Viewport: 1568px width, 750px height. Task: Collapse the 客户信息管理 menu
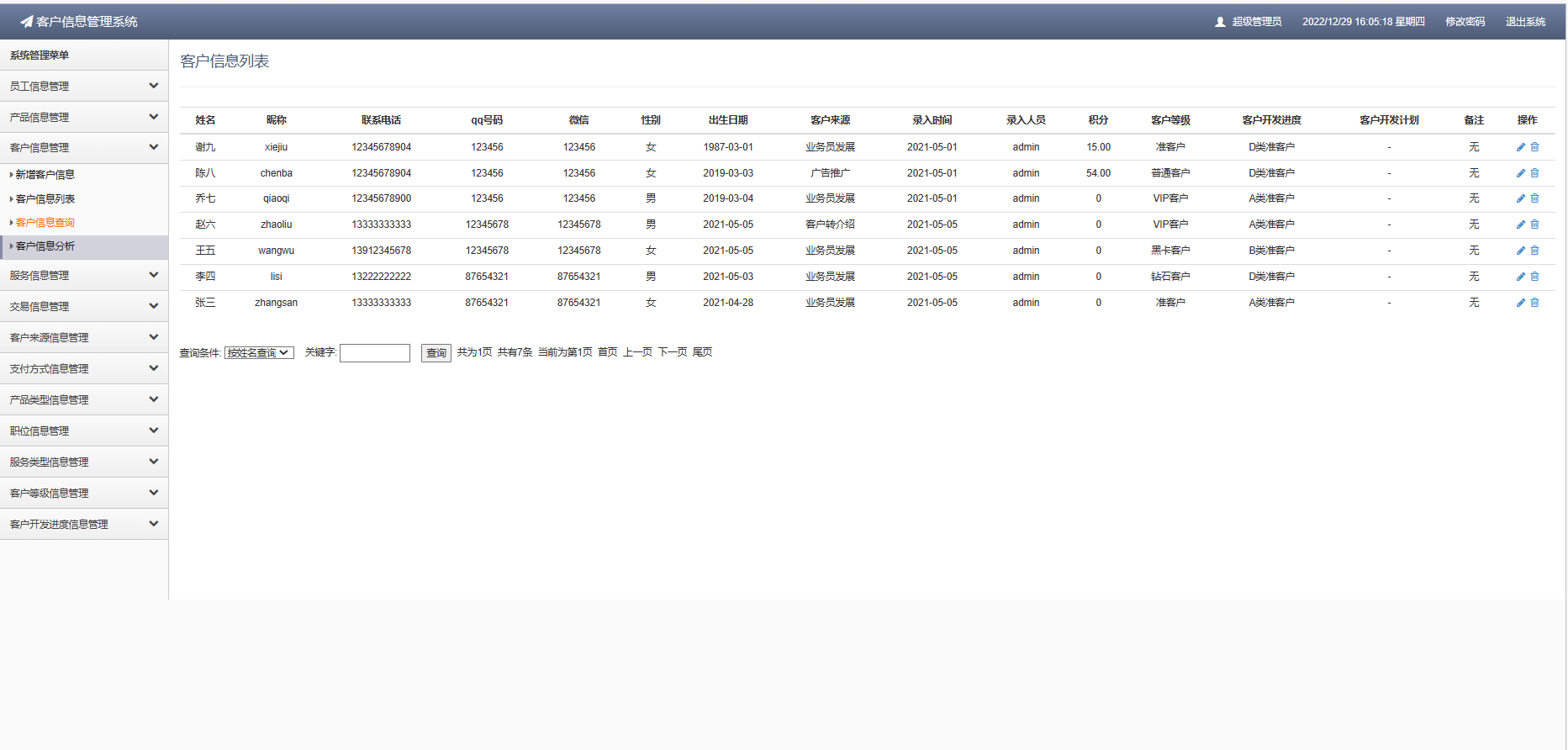[84, 147]
